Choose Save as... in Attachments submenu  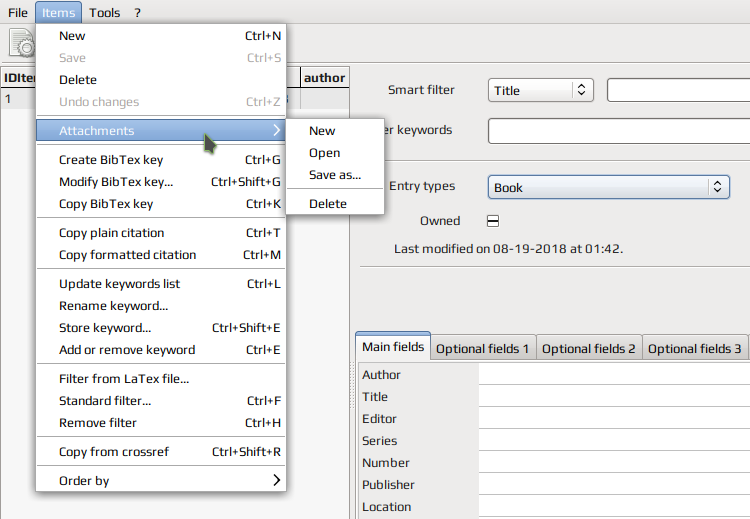(x=335, y=175)
